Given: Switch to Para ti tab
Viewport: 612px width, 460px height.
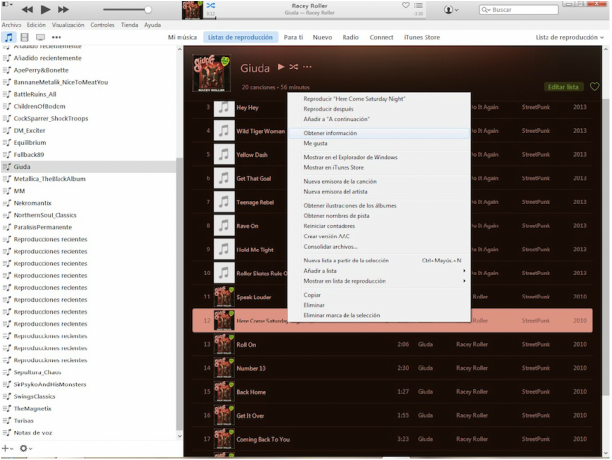Looking at the screenshot, I should click(293, 37).
